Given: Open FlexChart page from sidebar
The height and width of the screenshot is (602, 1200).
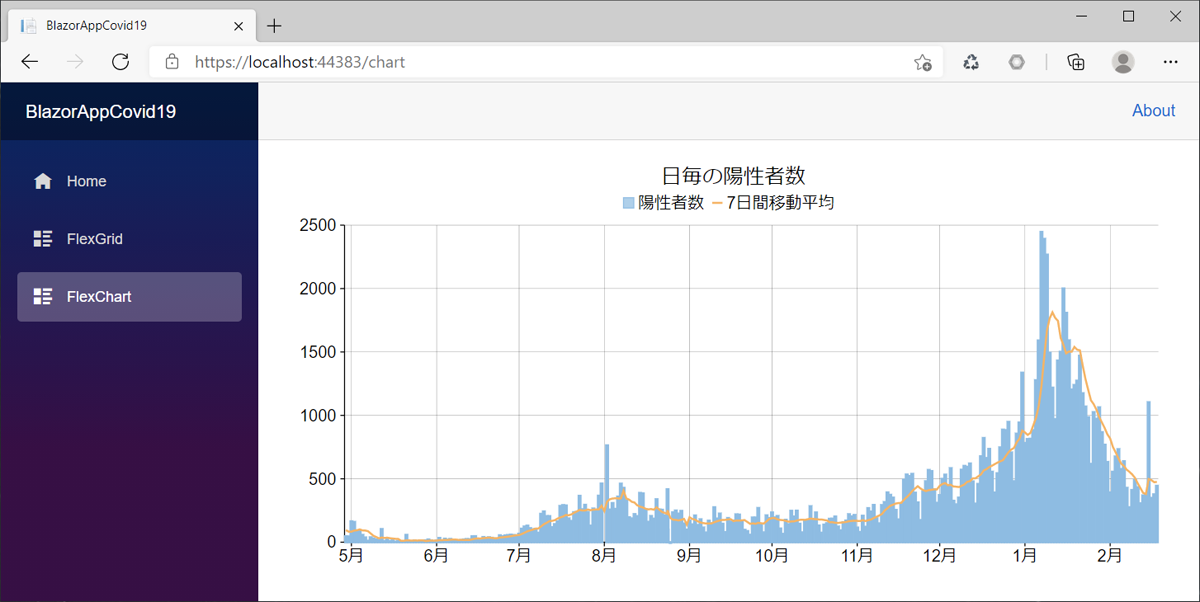Looking at the screenshot, I should [129, 297].
